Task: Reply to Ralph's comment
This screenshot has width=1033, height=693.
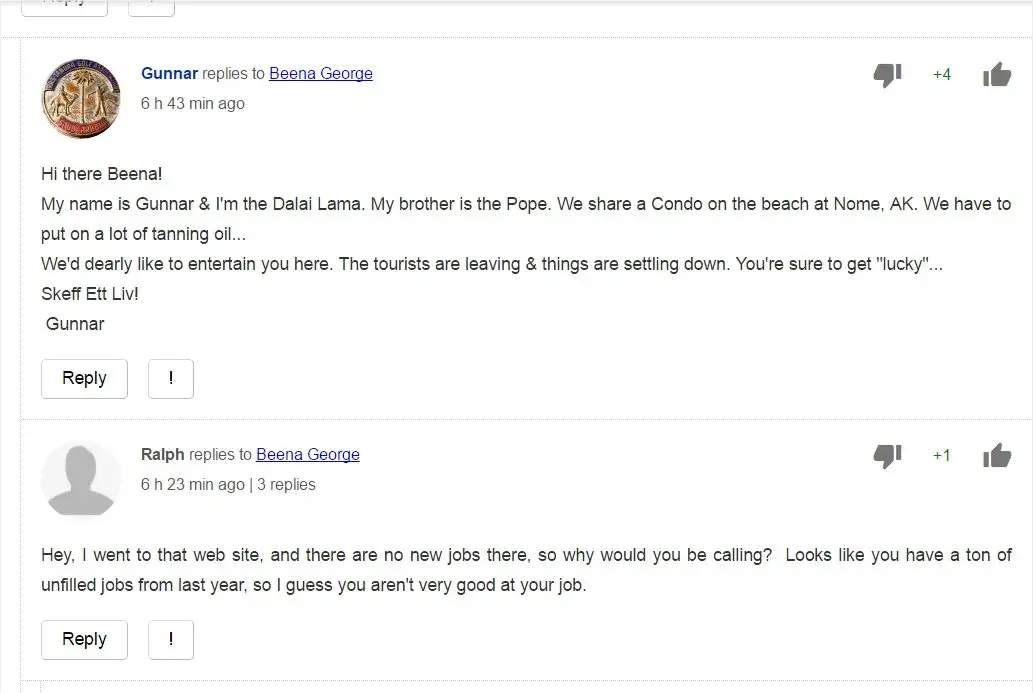Action: pos(84,640)
